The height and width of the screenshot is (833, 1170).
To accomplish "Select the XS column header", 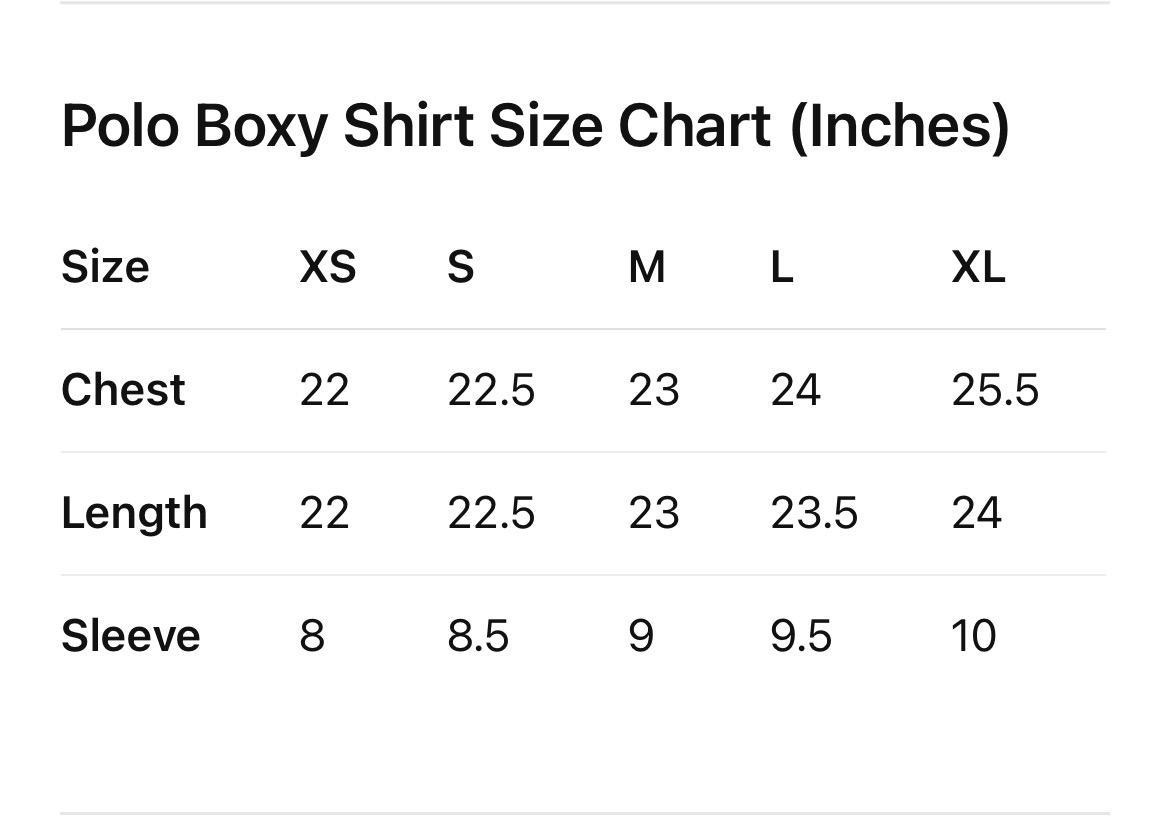I will [328, 267].
